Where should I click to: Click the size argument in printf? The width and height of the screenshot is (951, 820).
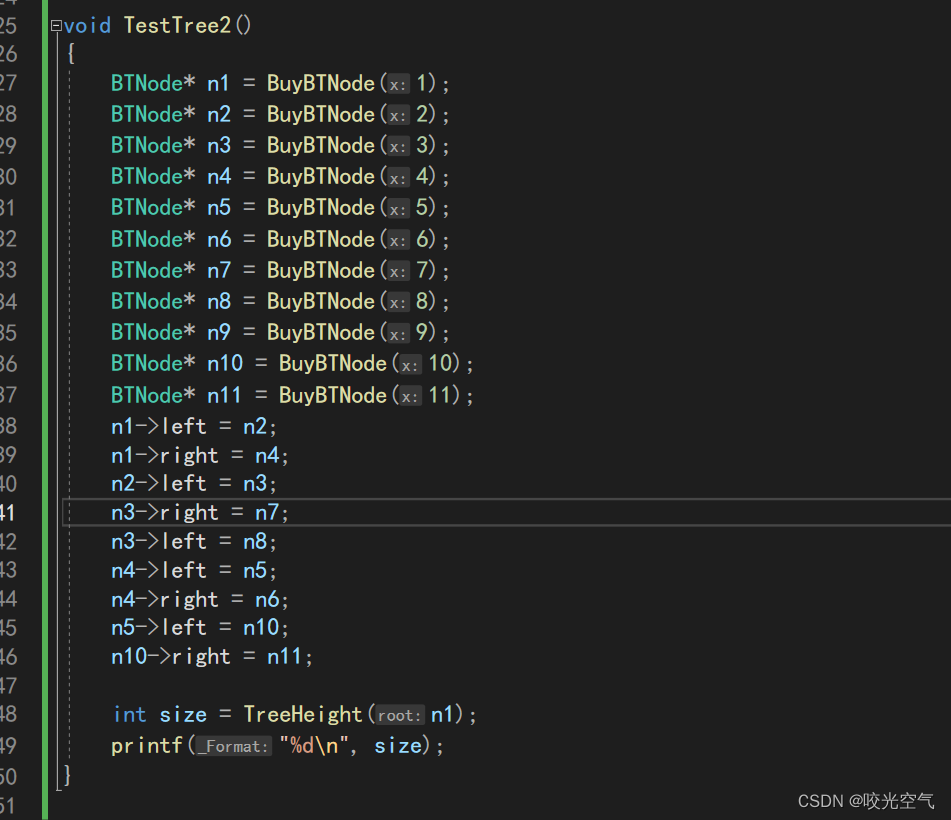point(397,745)
